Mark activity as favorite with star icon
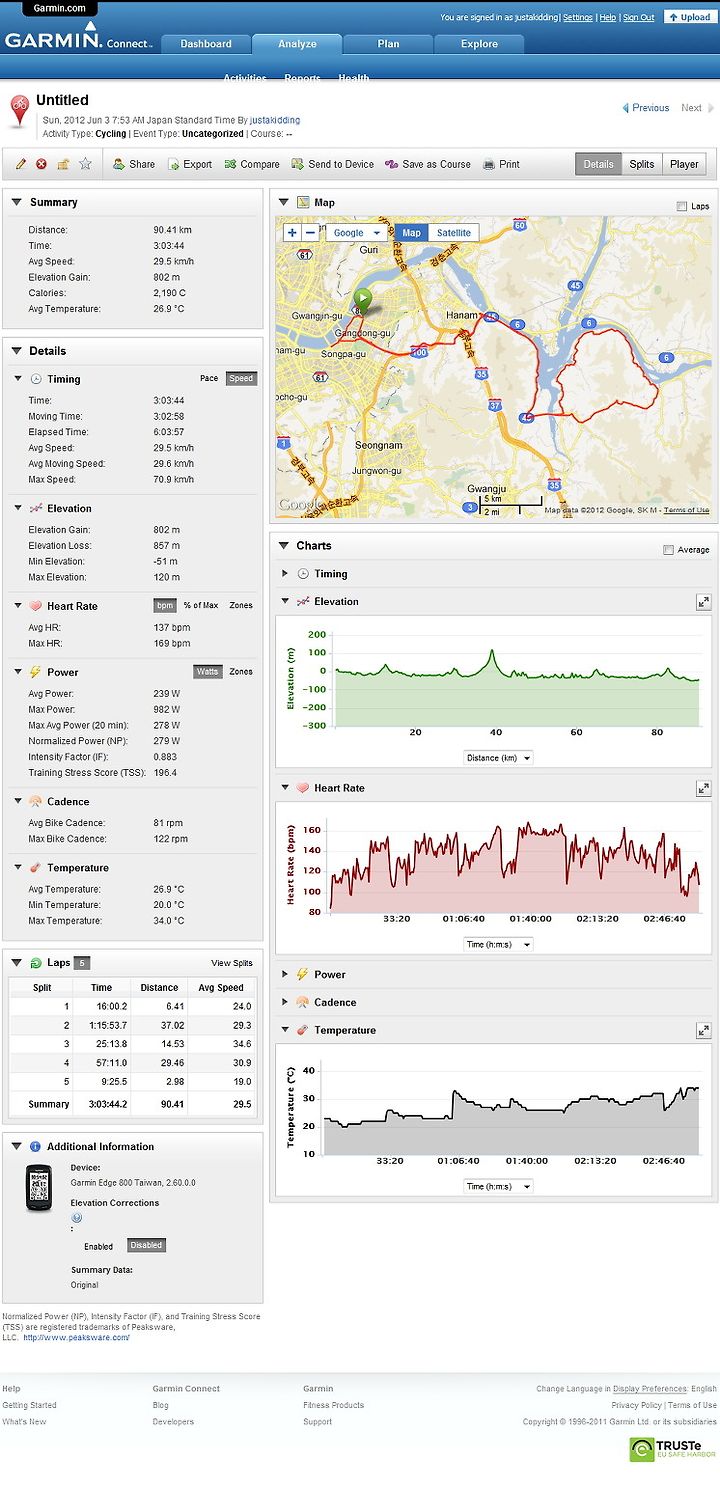Image resolution: width=720 pixels, height=1487 pixels. click(x=85, y=164)
